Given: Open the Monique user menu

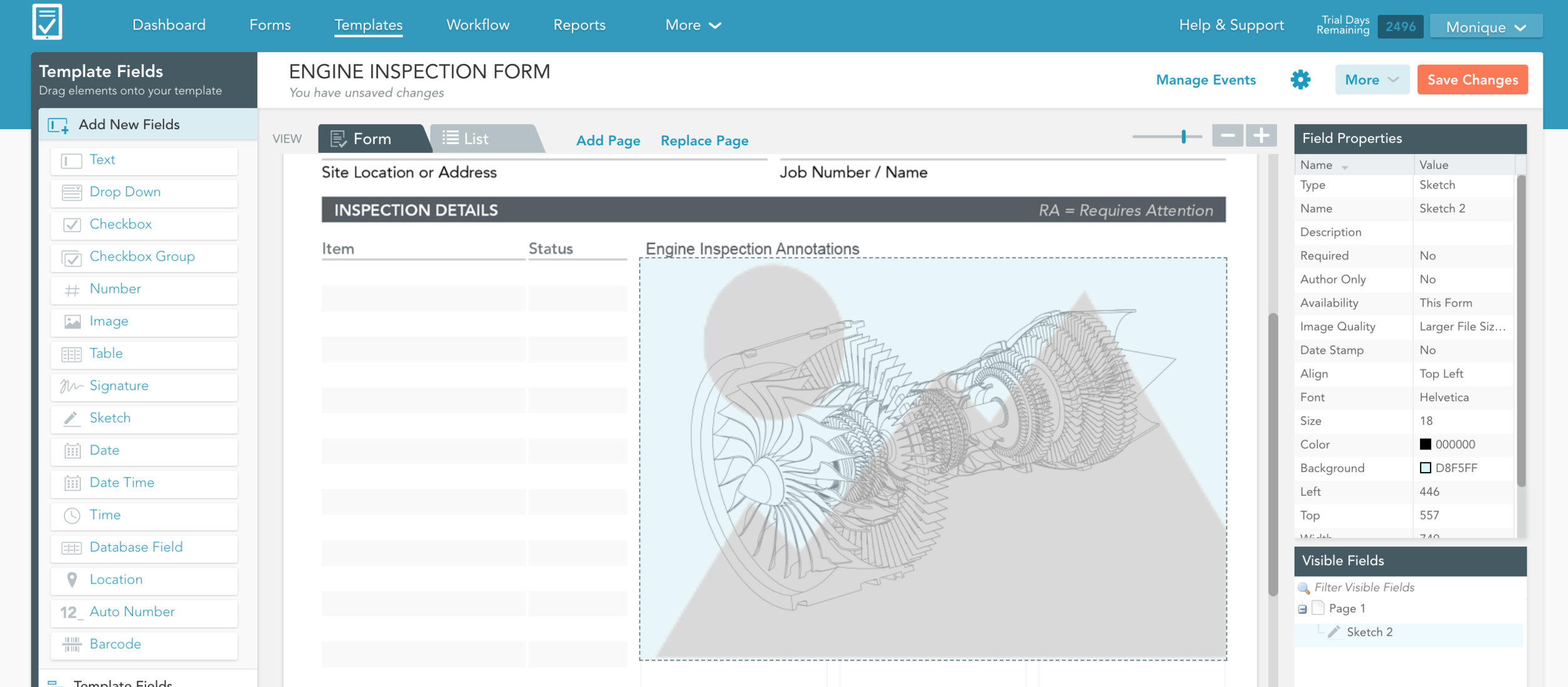Looking at the screenshot, I should click(1486, 27).
